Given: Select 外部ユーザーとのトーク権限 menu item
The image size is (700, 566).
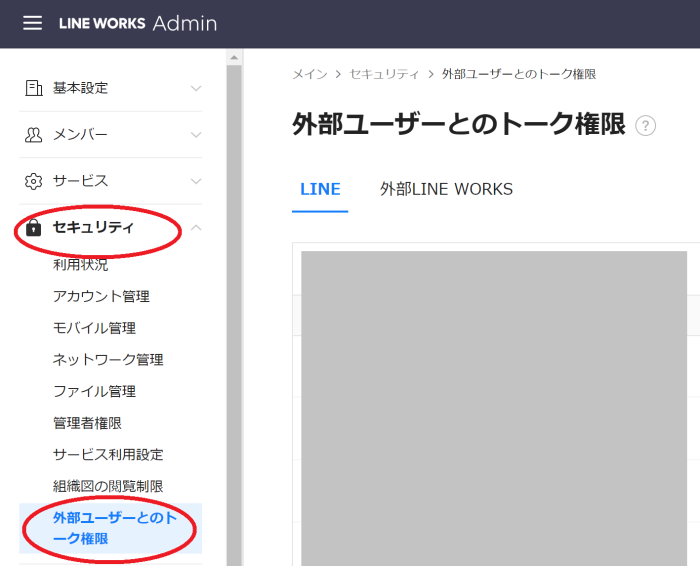Looking at the screenshot, I should pyautogui.click(x=111, y=529).
